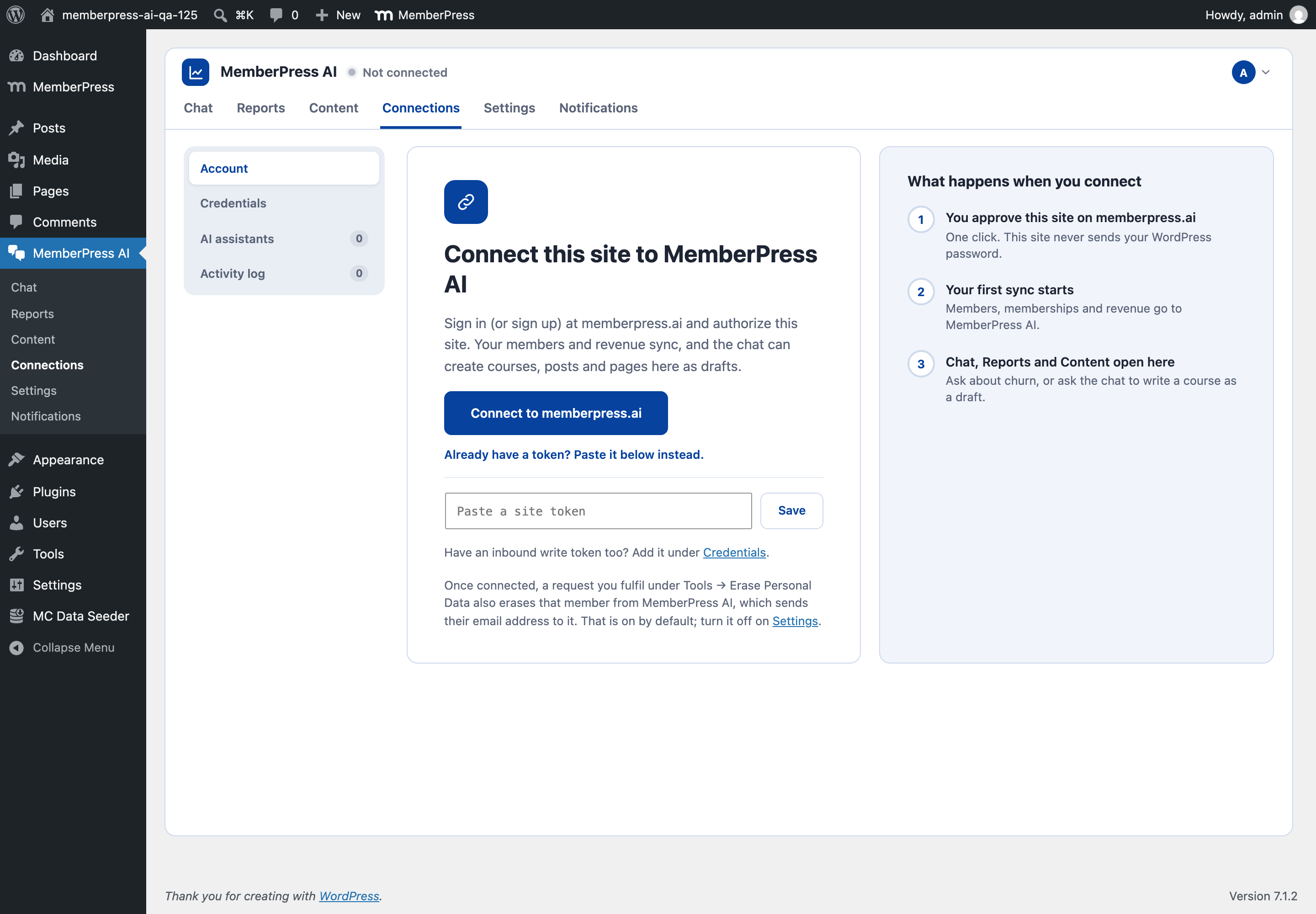Click the 'Howdy, admin' account text

coord(1243,15)
